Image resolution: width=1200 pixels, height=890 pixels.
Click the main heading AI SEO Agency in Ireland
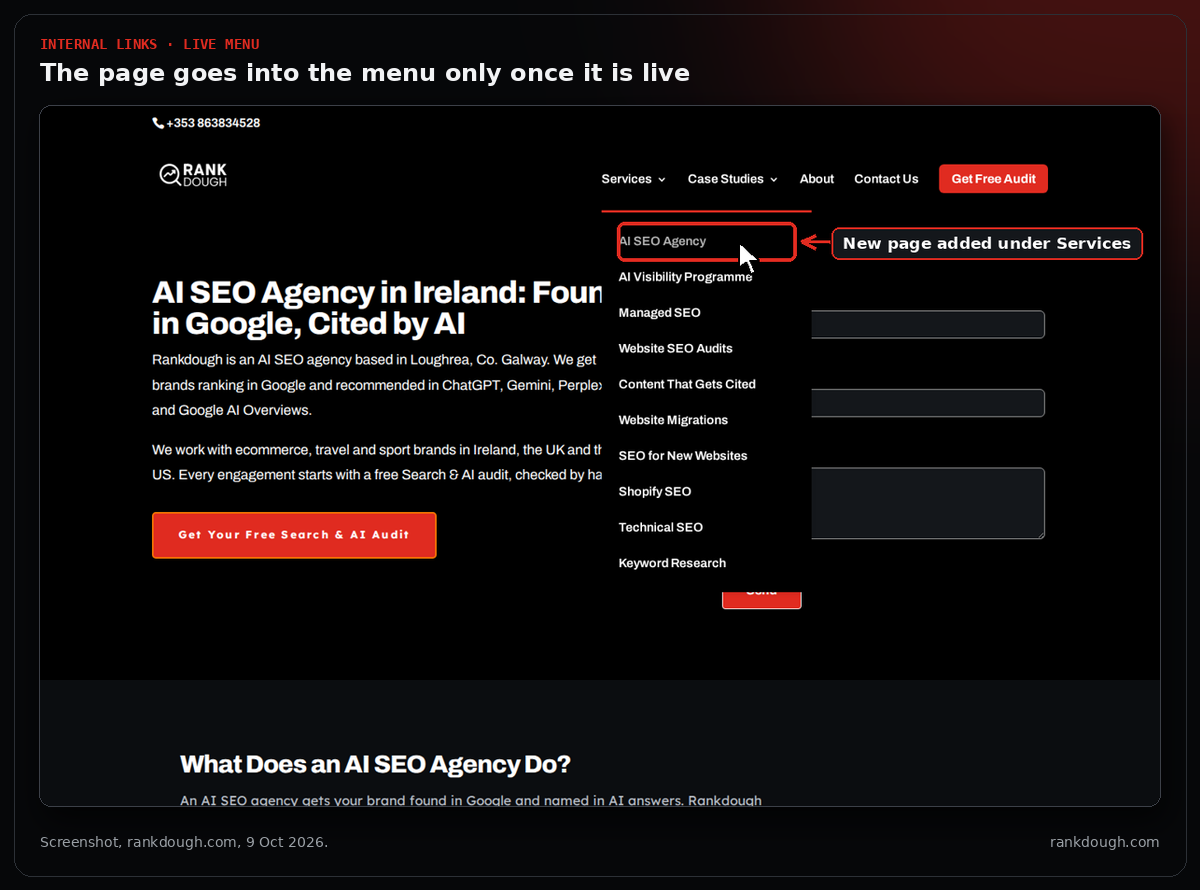coord(378,308)
